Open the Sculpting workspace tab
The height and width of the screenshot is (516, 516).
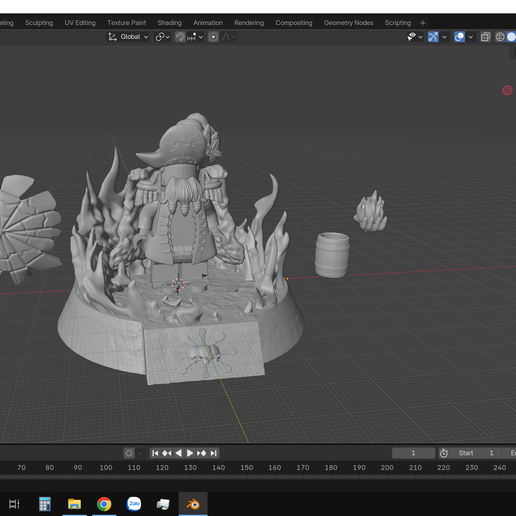pos(39,23)
